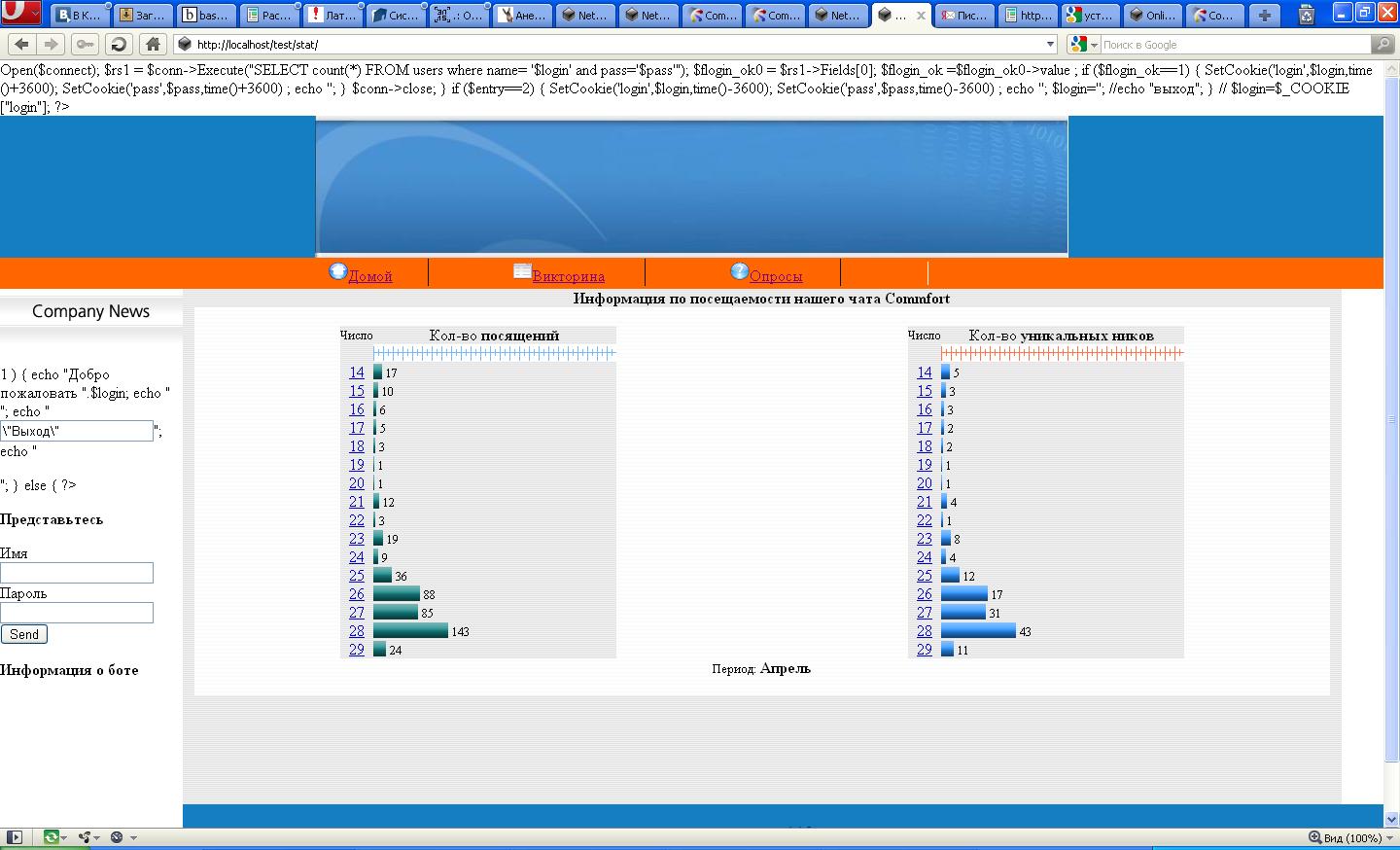Switch to the 'Загр...' downloads tab

coord(142,15)
